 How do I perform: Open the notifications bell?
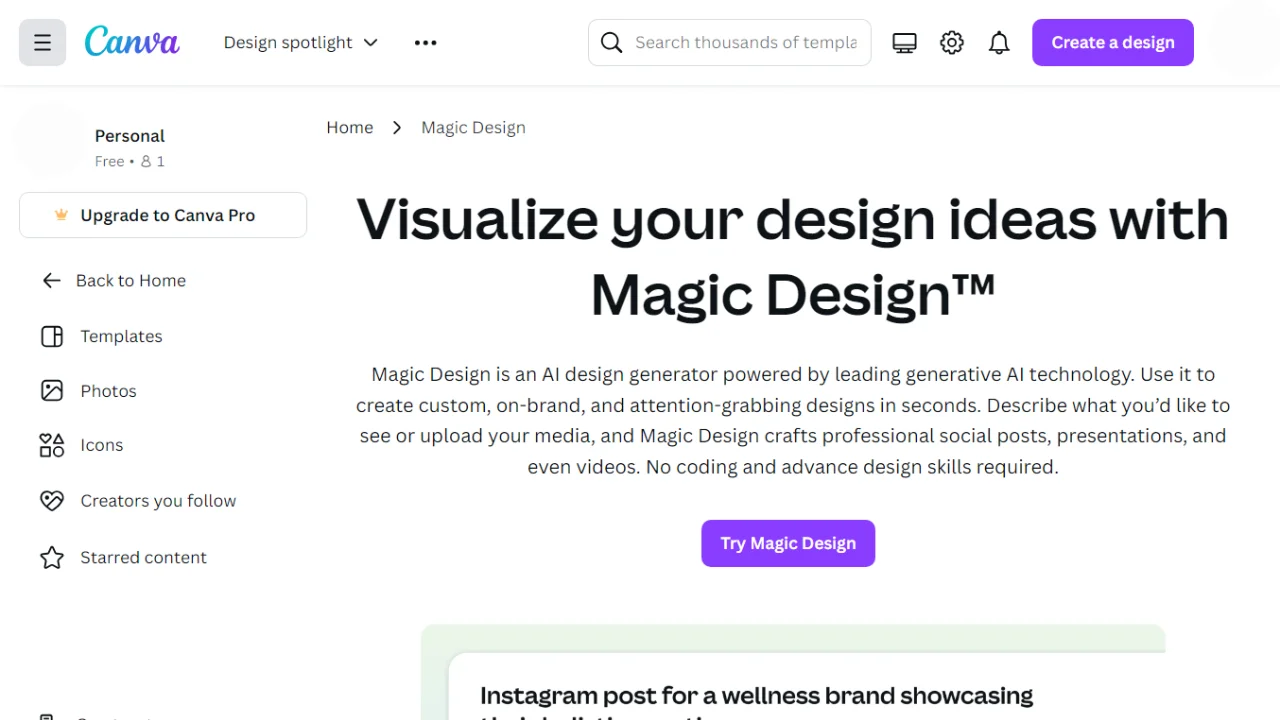coord(999,42)
